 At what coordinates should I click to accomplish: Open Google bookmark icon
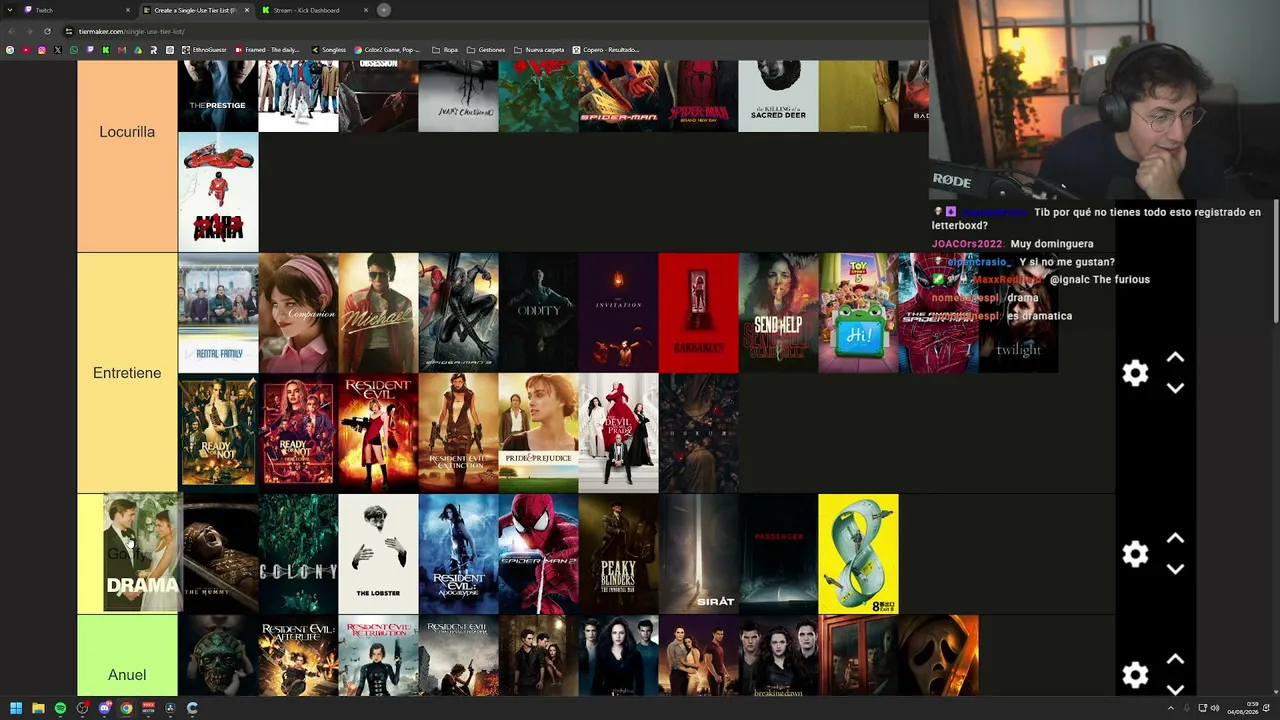click(x=10, y=50)
